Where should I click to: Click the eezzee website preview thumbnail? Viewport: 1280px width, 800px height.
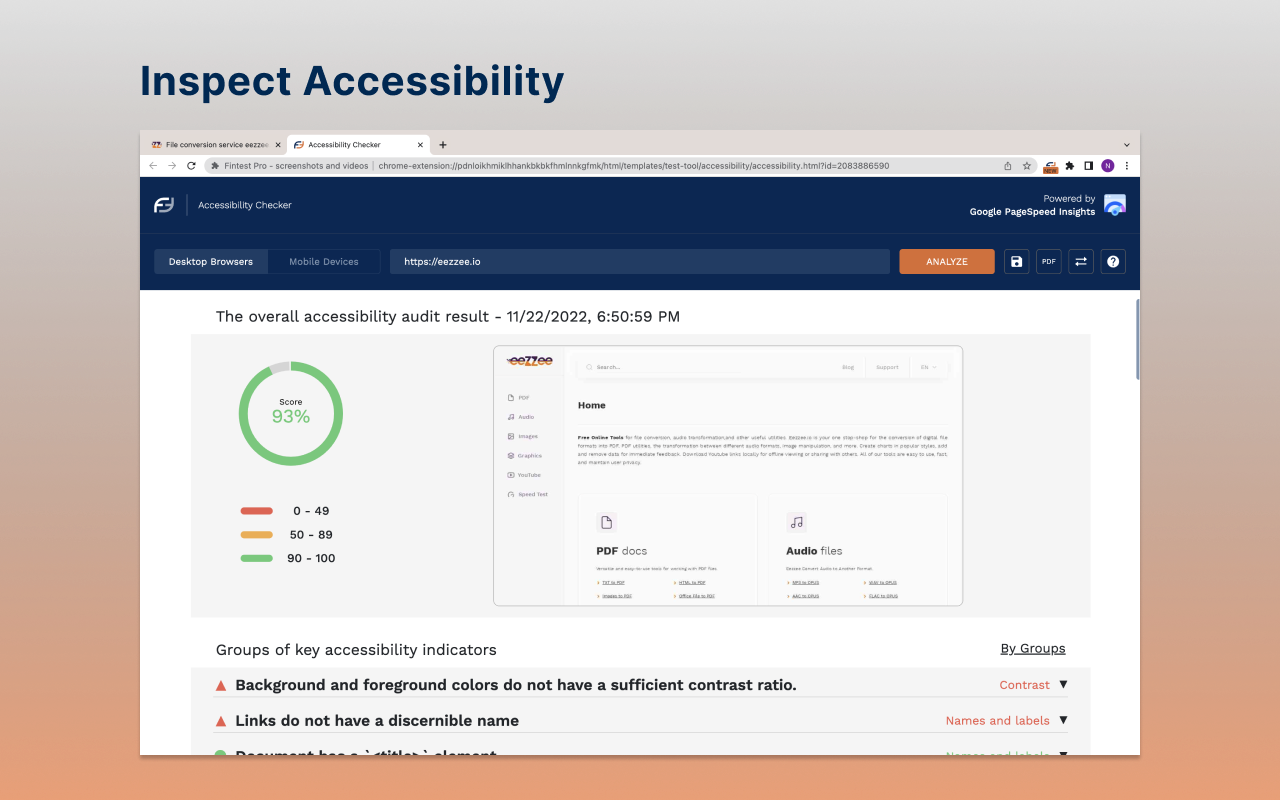pyautogui.click(x=728, y=476)
